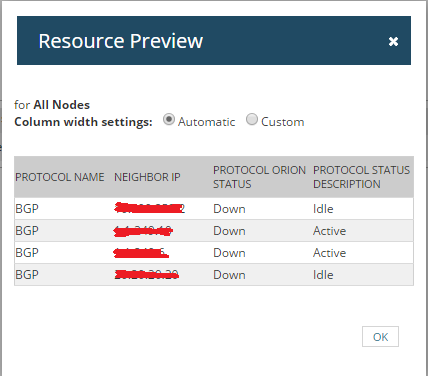Click the Protocol Name column header
428x376 pixels.
point(60,177)
